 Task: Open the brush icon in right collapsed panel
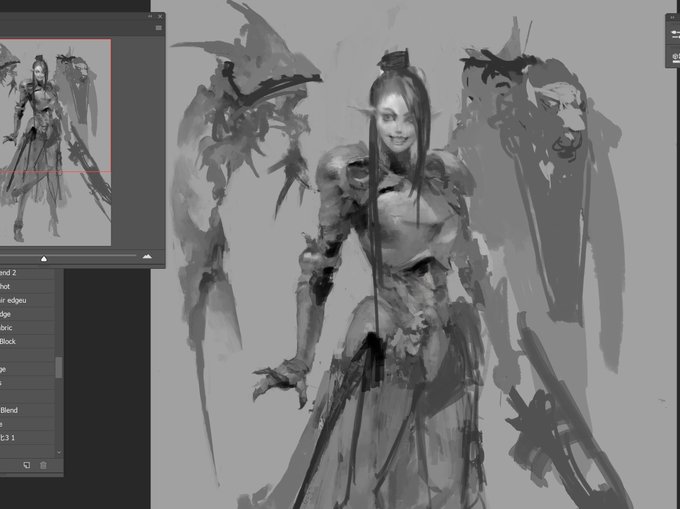tap(675, 34)
